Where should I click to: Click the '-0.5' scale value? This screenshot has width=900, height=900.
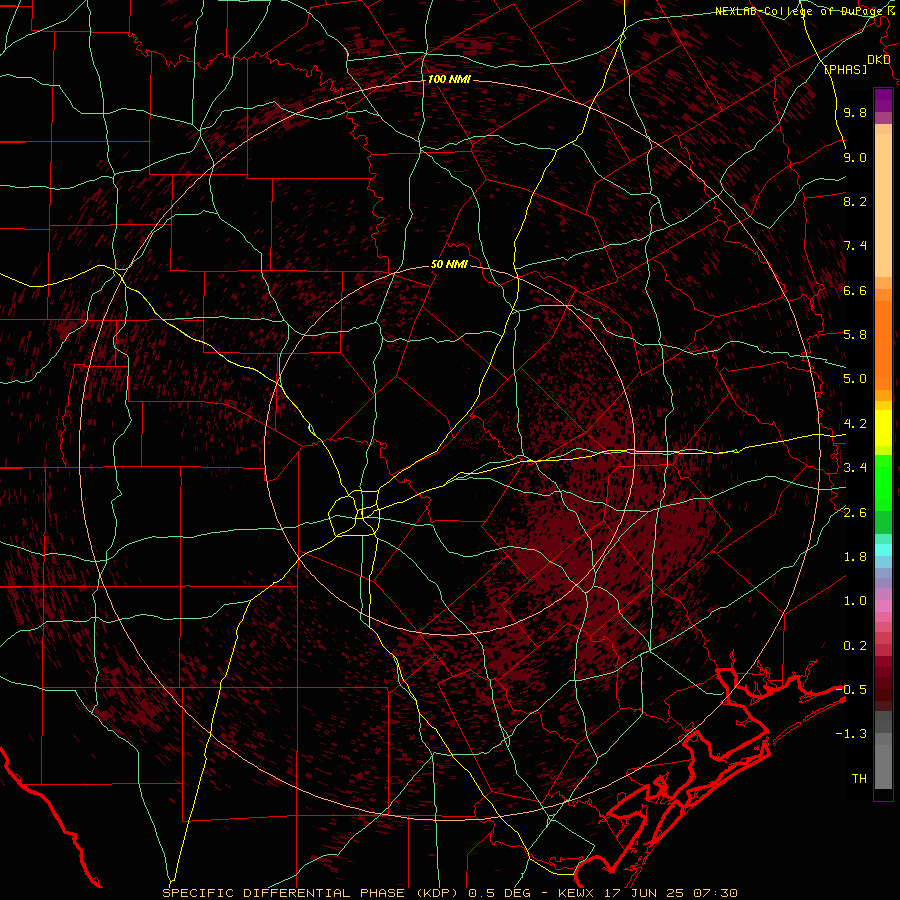[x=851, y=690]
